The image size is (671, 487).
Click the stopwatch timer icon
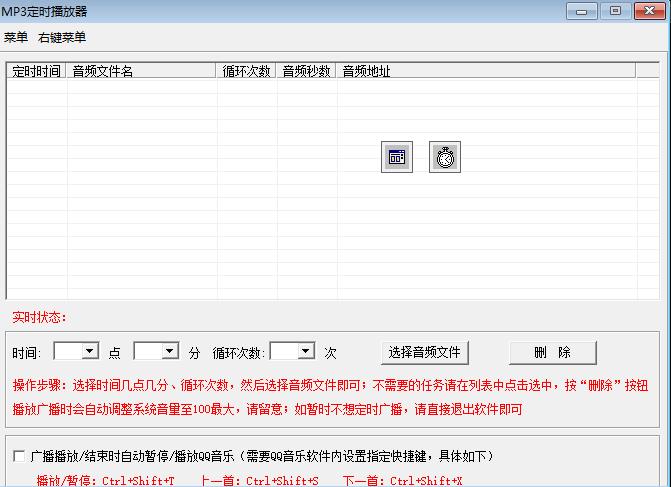[x=445, y=157]
